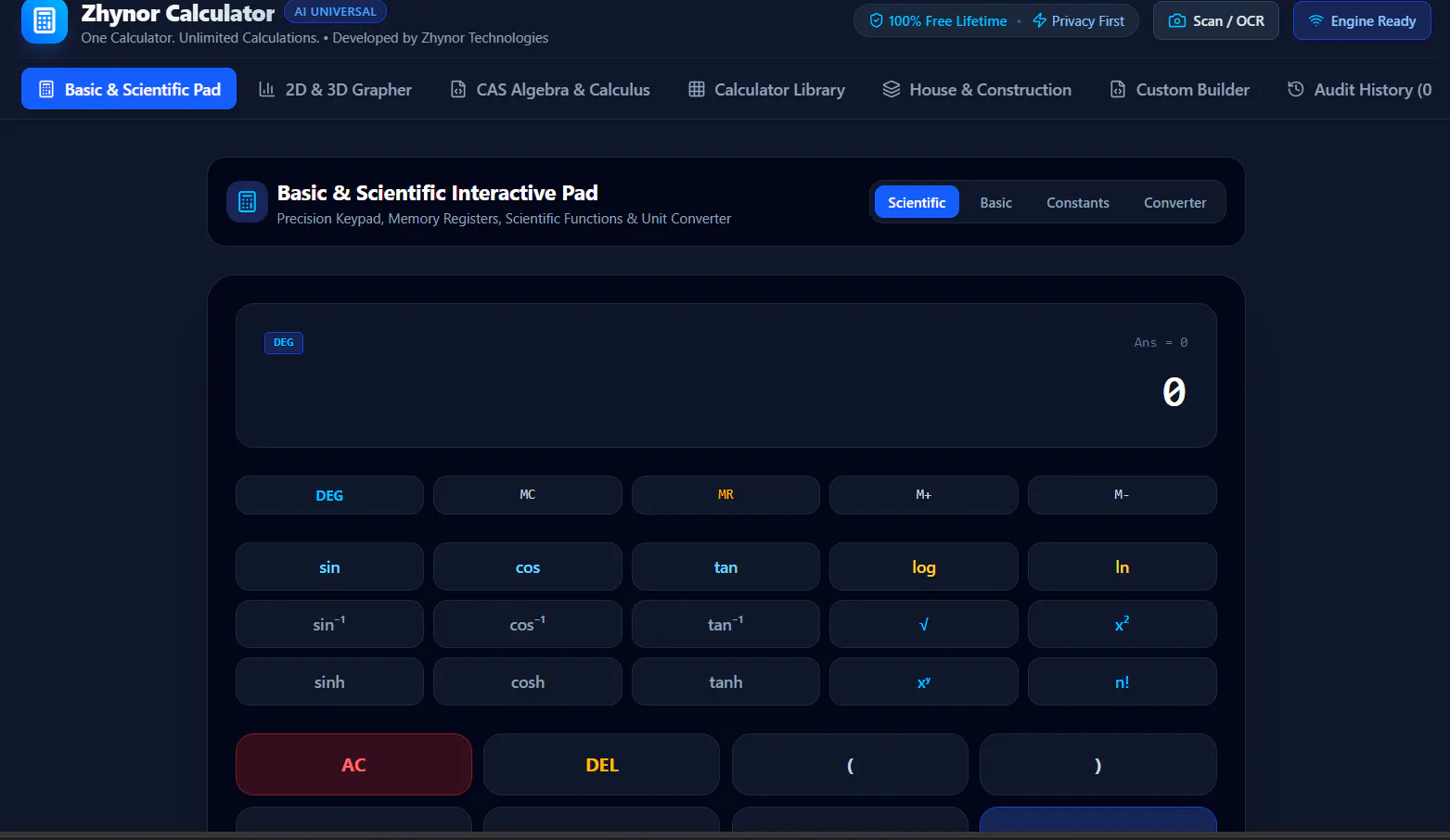Click the Ans = 0 text in the display
1450x840 pixels.
(1161, 342)
